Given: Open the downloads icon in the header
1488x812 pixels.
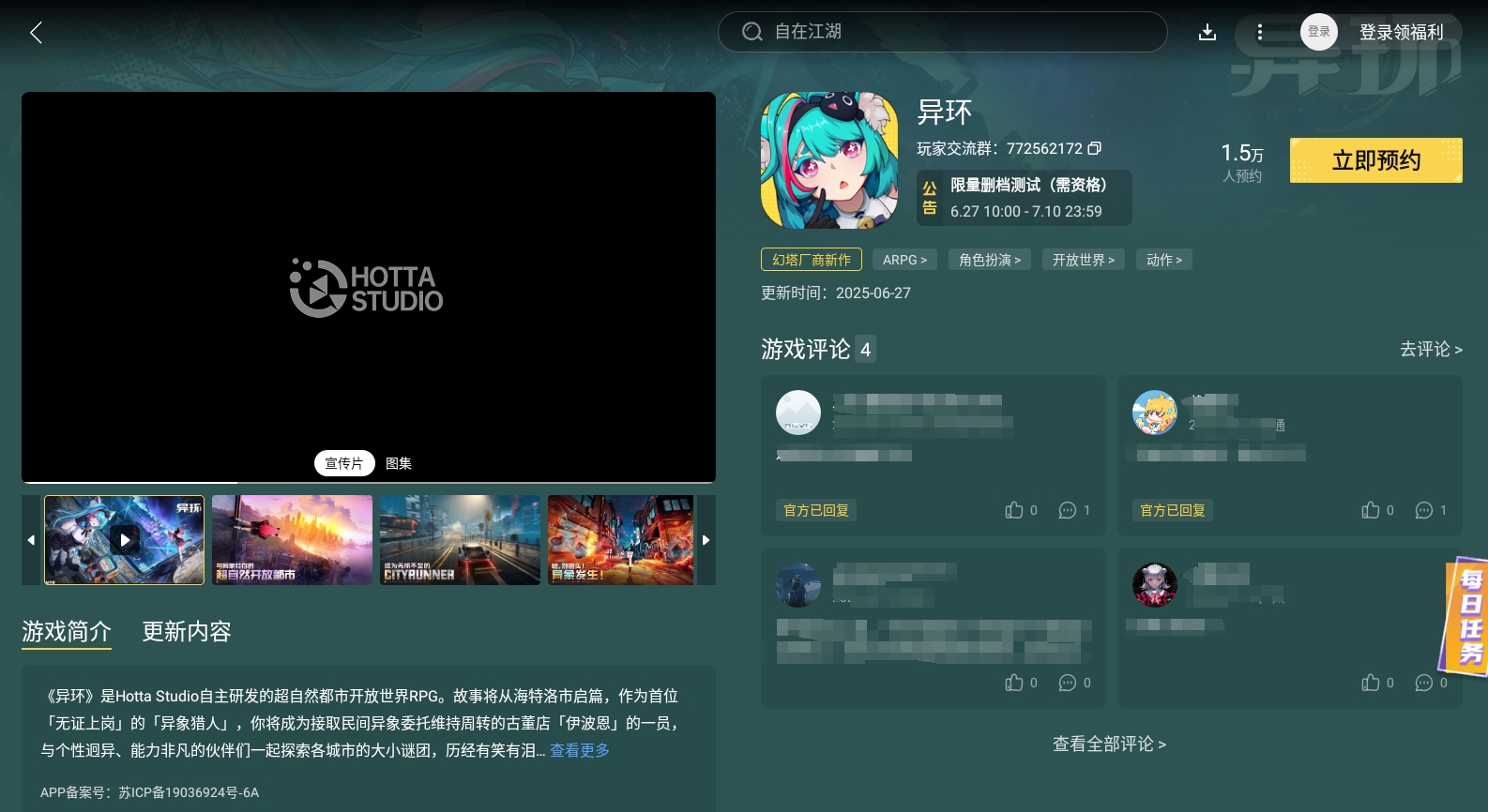Looking at the screenshot, I should click(1207, 33).
